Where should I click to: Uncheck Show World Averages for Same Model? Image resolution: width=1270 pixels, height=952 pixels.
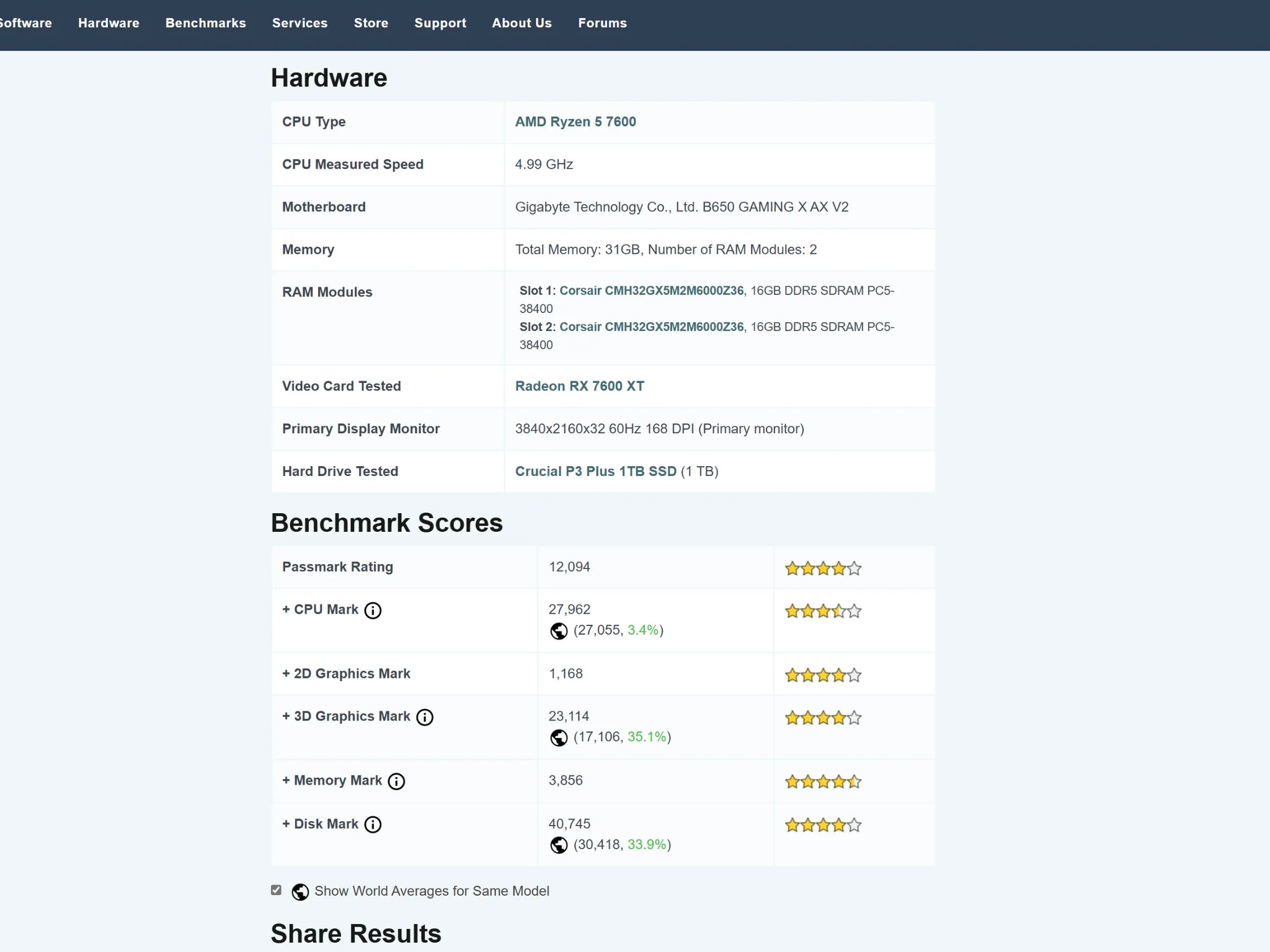click(x=276, y=890)
